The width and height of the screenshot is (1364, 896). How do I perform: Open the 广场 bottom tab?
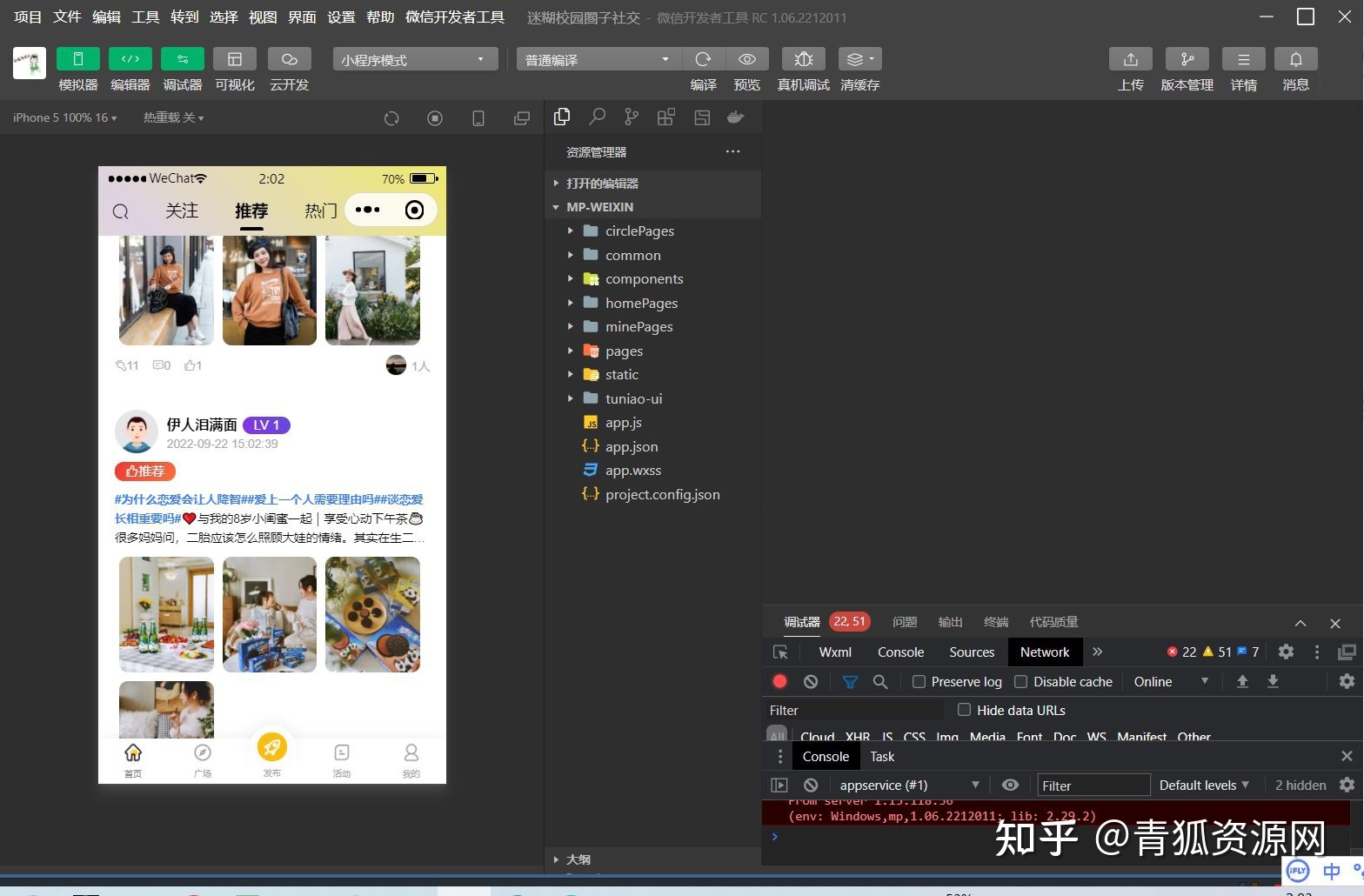203,760
